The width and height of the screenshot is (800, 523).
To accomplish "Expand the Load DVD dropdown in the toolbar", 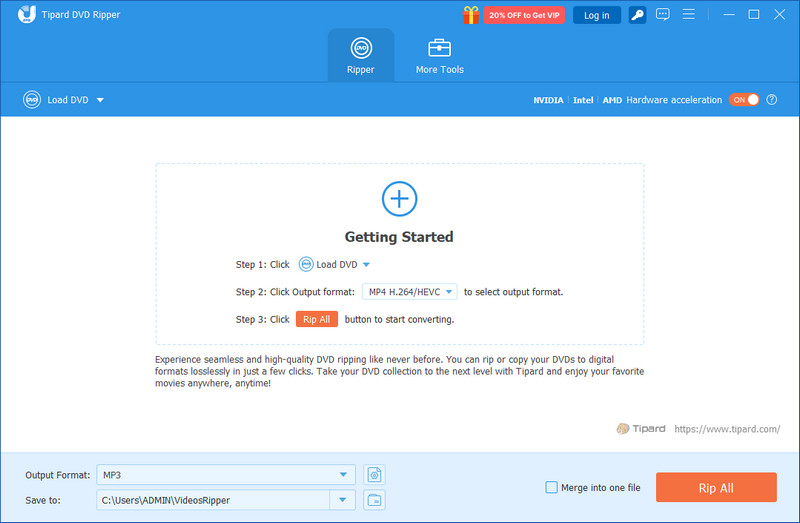I will [x=100, y=100].
